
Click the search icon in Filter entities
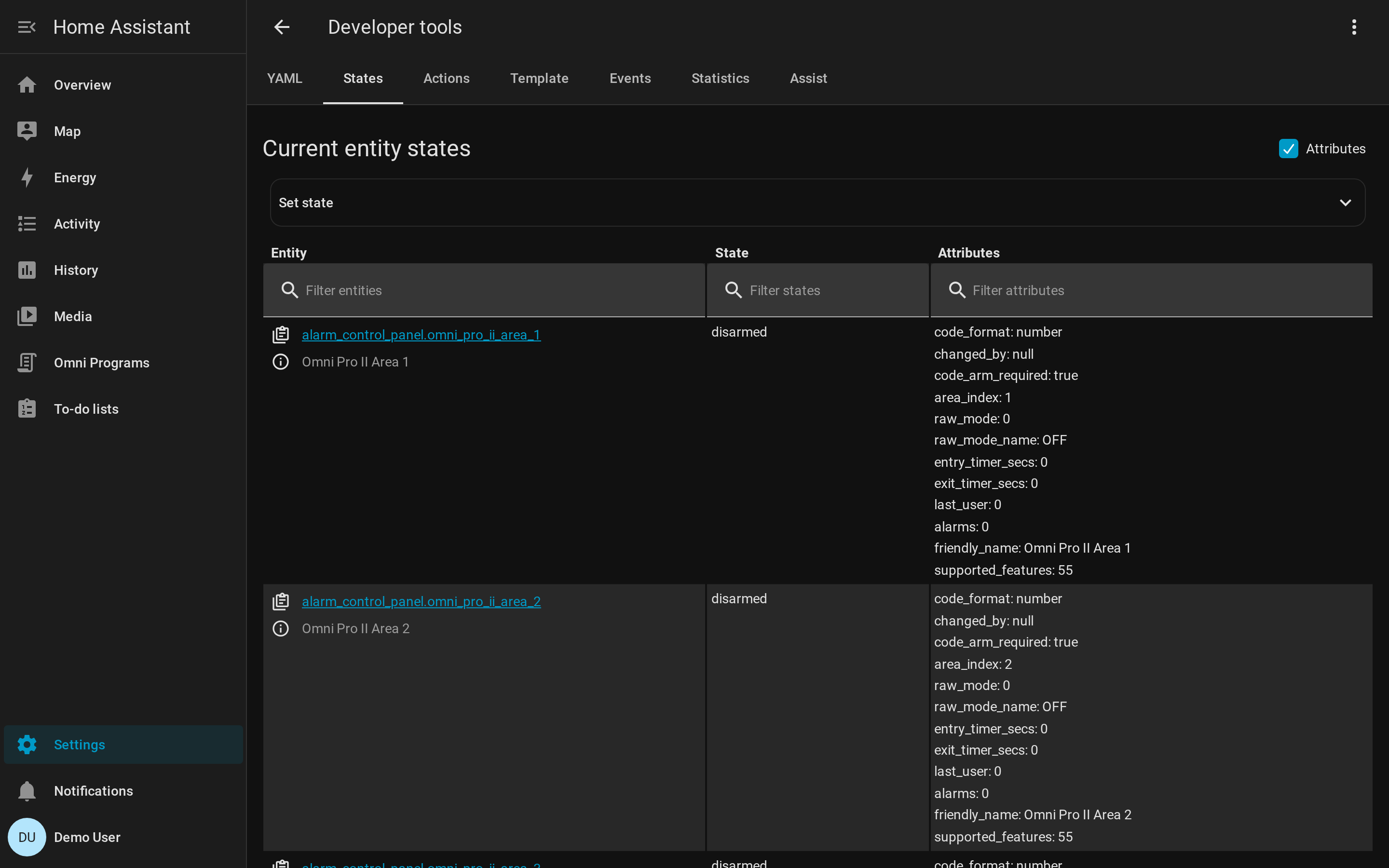pos(290,290)
